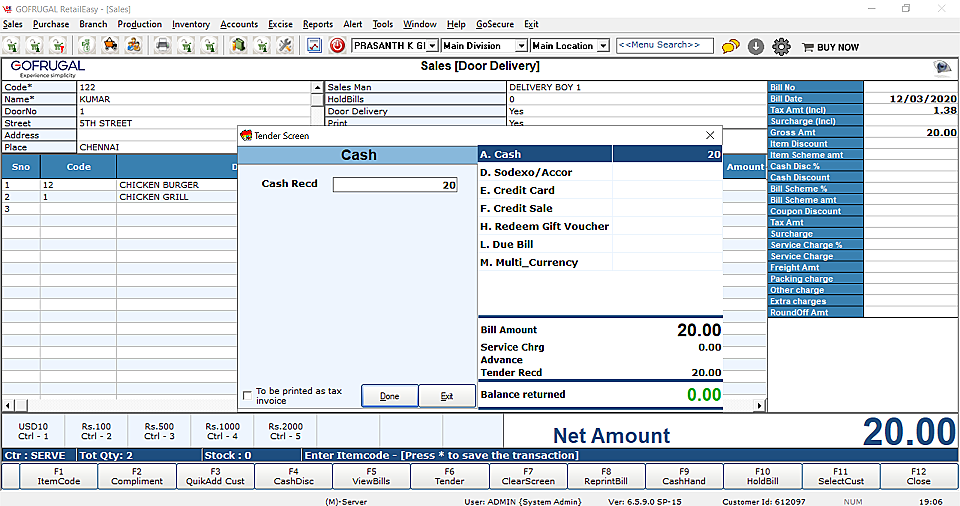Click Exit in the Tender Screen

pos(447,396)
